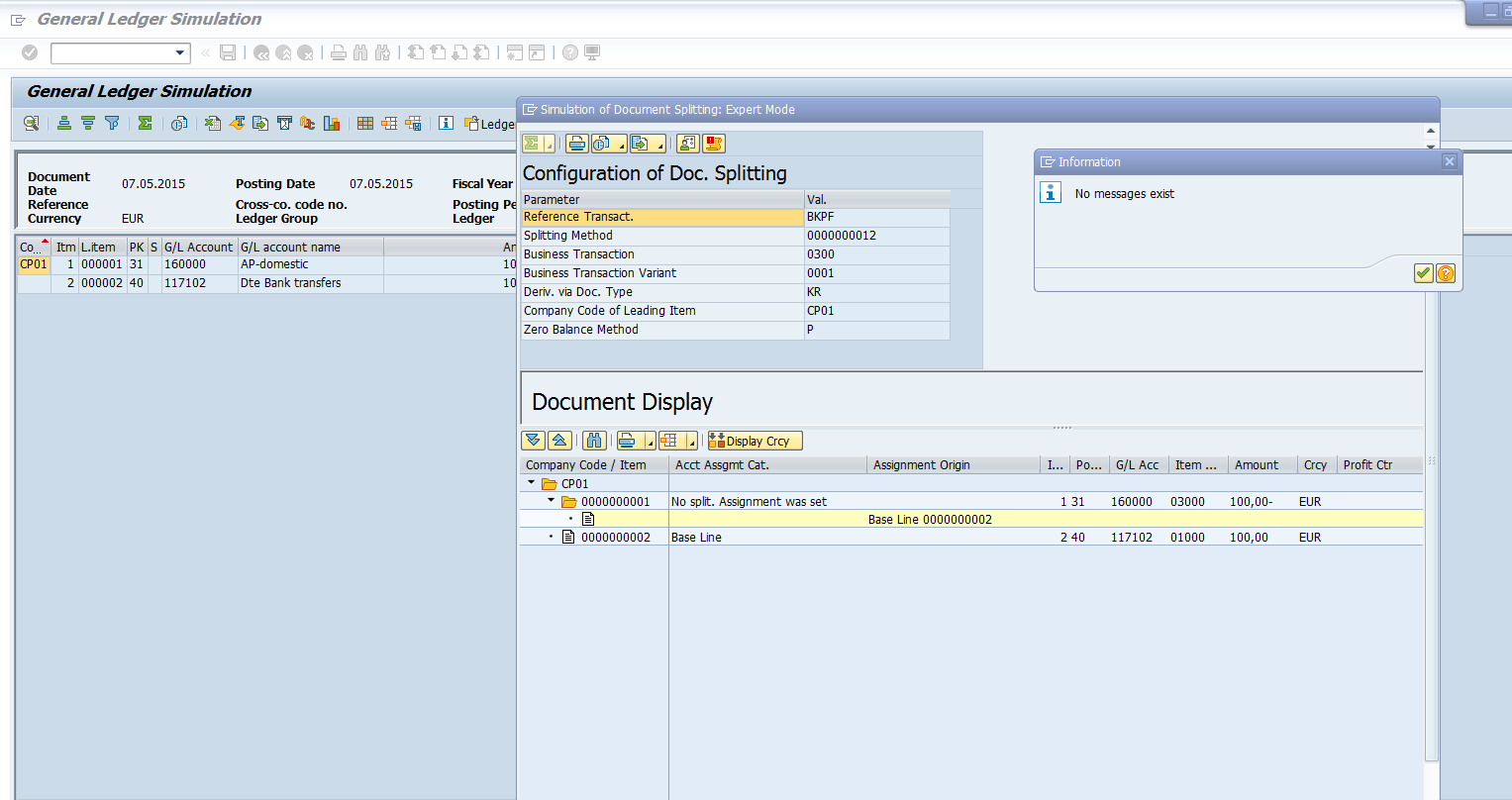Select the Zero Balance Method row
Viewport: 1512px width, 800px height.
[x=735, y=330]
